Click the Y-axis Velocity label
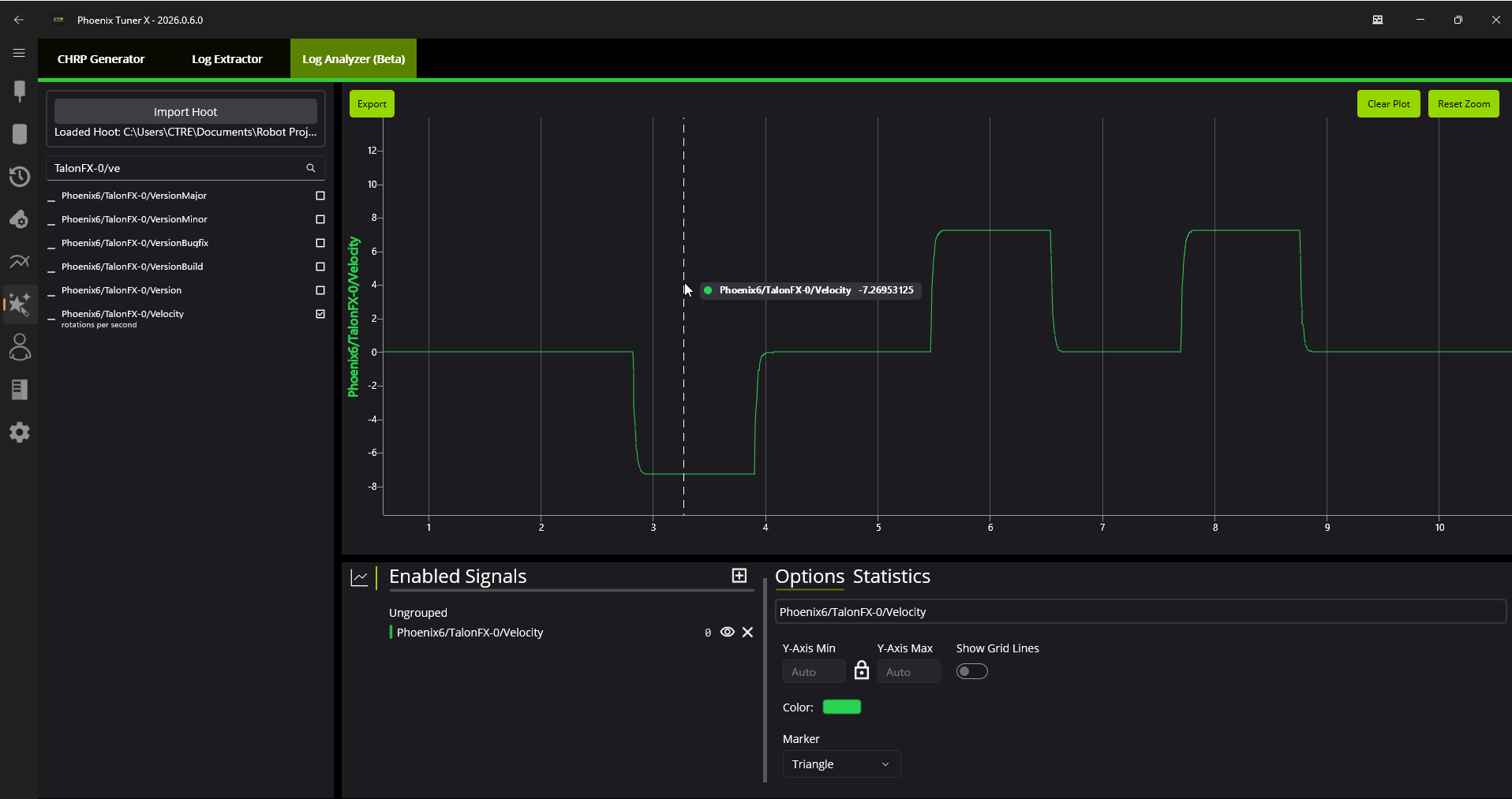The image size is (1512, 799). click(354, 317)
